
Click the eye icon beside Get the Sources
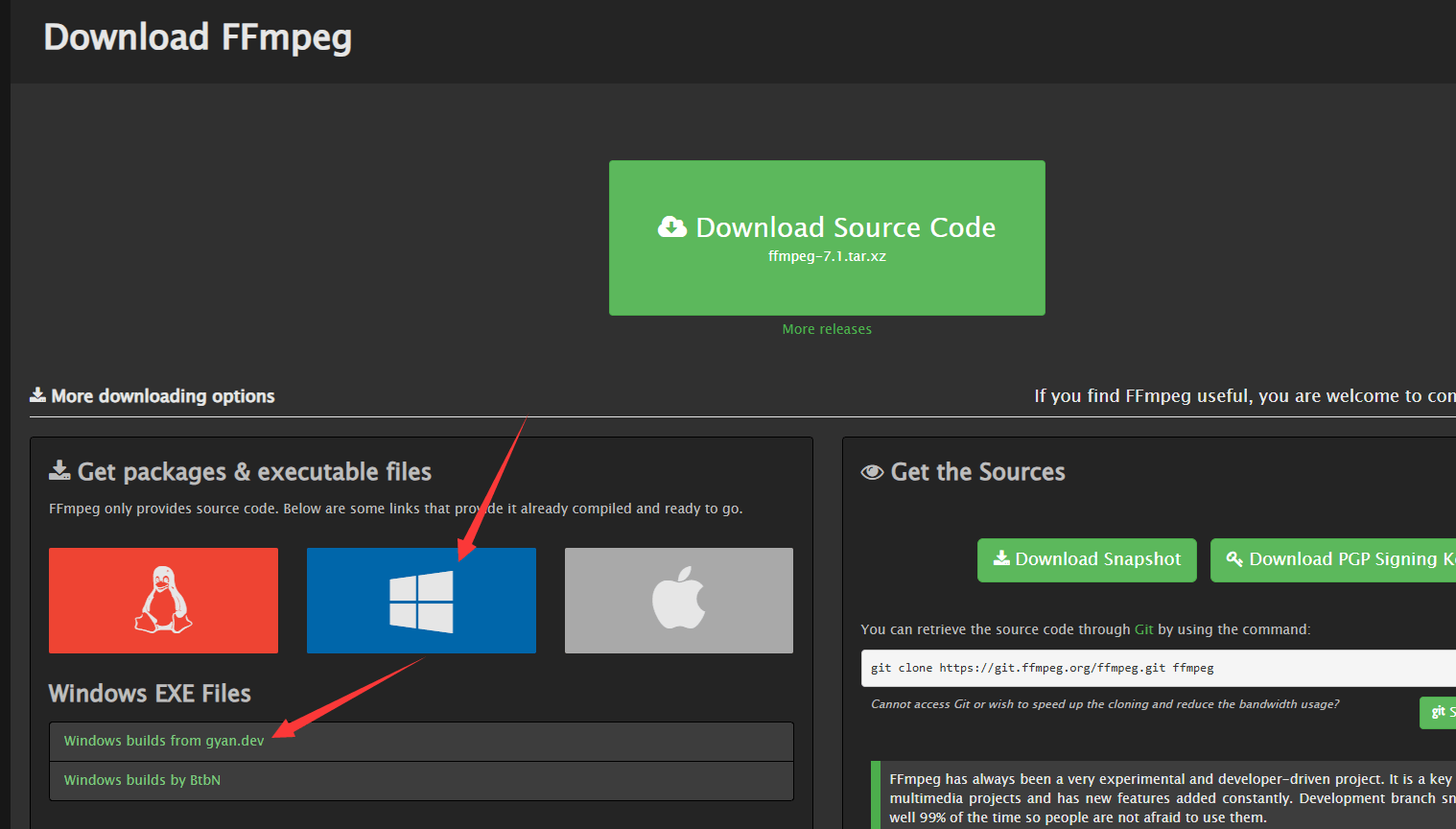click(872, 472)
